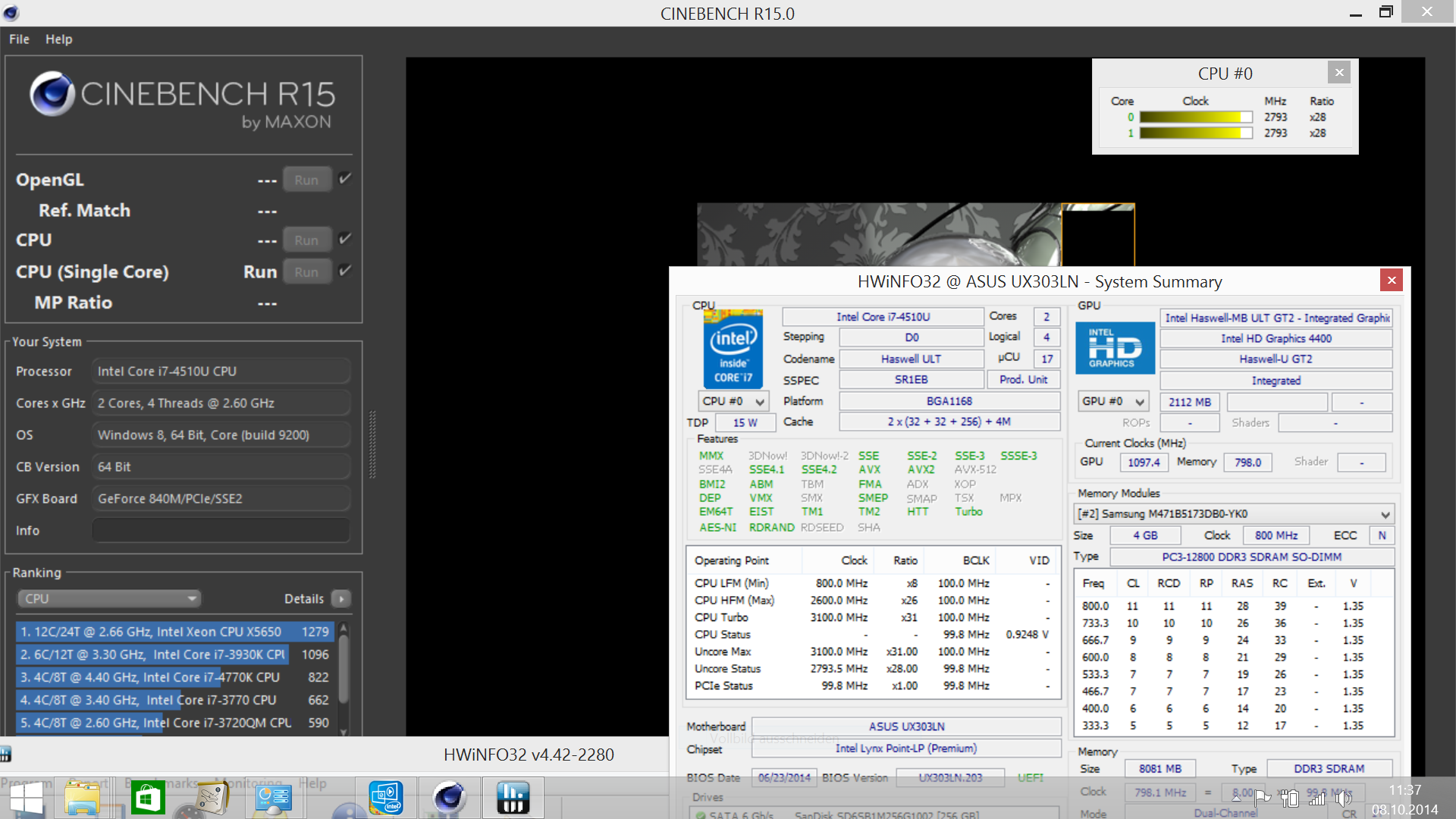Click the ranking list scrollbar
The image size is (1456, 819).
(344, 667)
